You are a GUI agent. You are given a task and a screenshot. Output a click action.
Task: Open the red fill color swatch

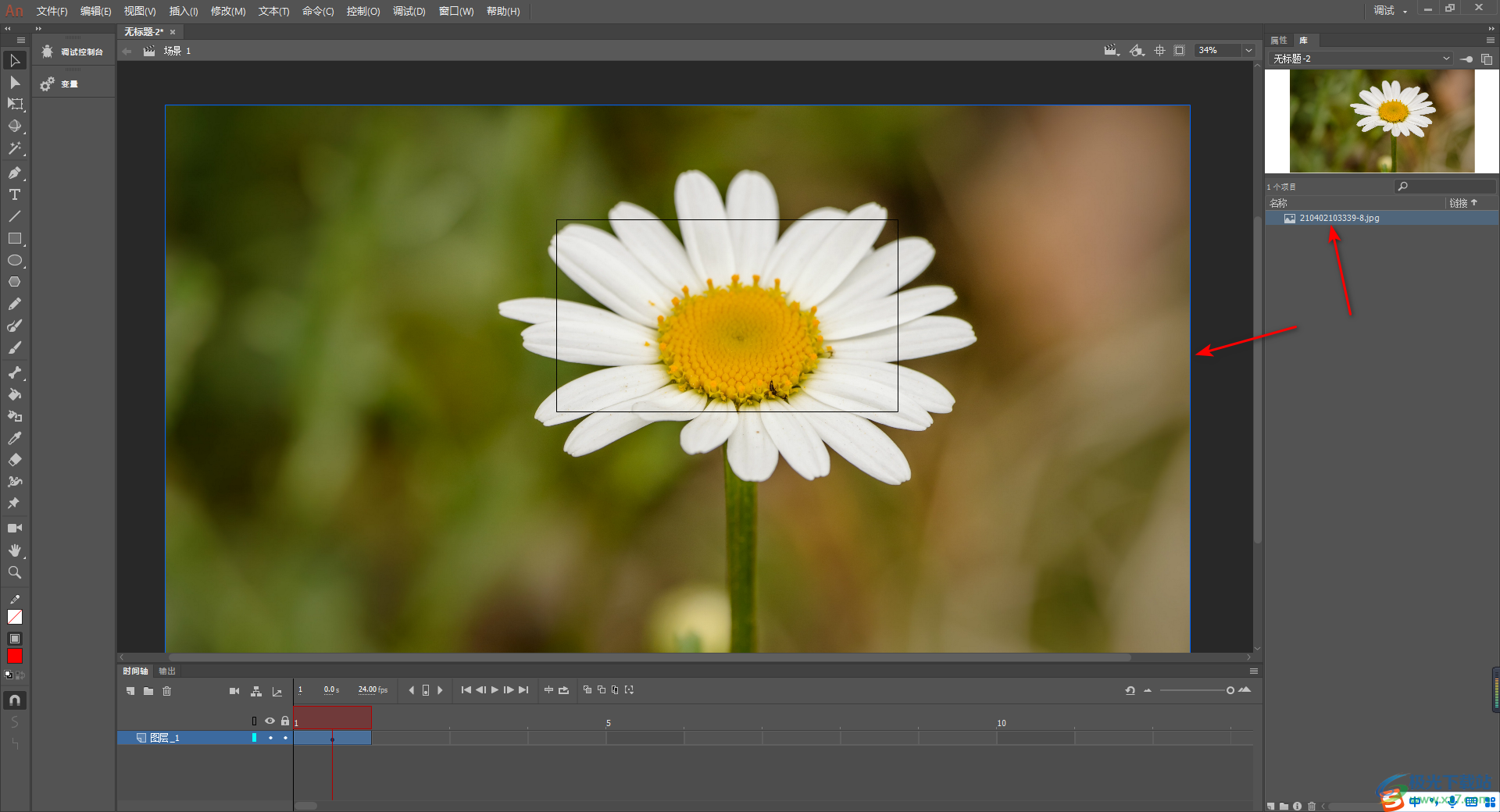[x=15, y=657]
